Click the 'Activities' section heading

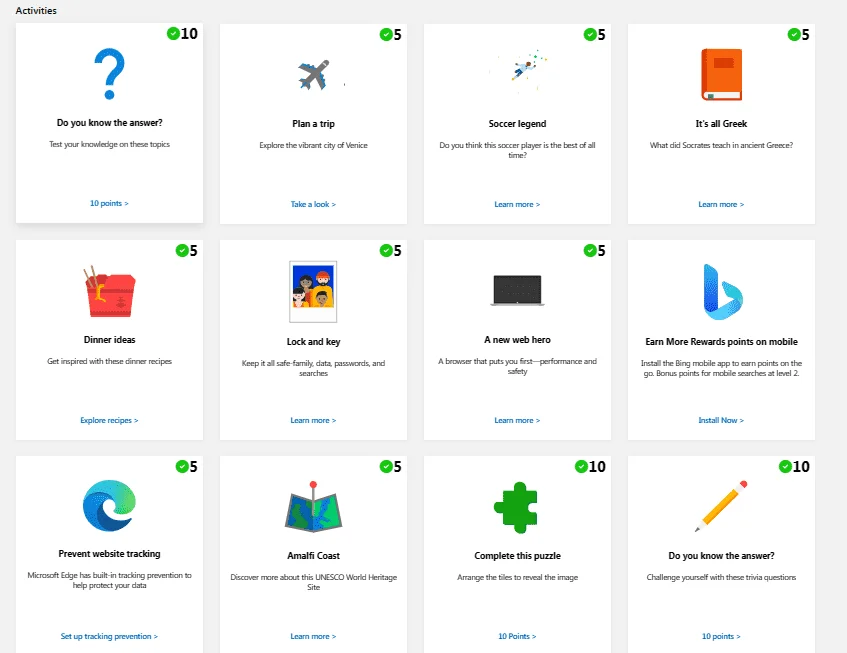coord(36,10)
